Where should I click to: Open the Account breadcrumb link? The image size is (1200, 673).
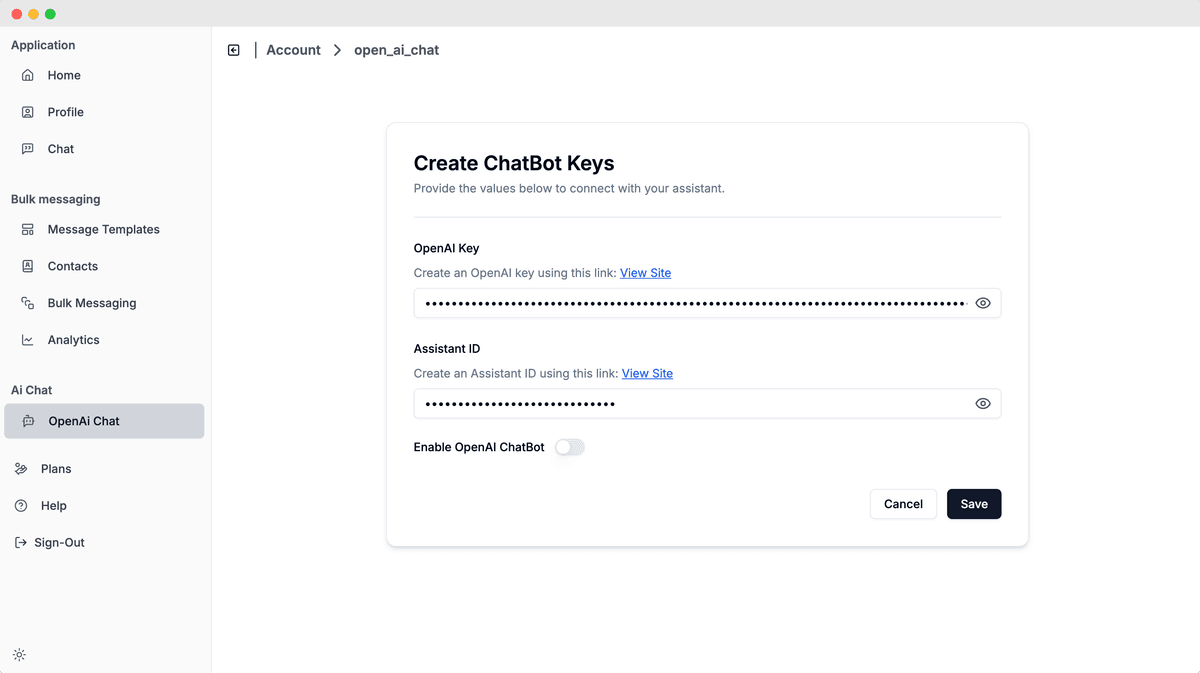[293, 49]
